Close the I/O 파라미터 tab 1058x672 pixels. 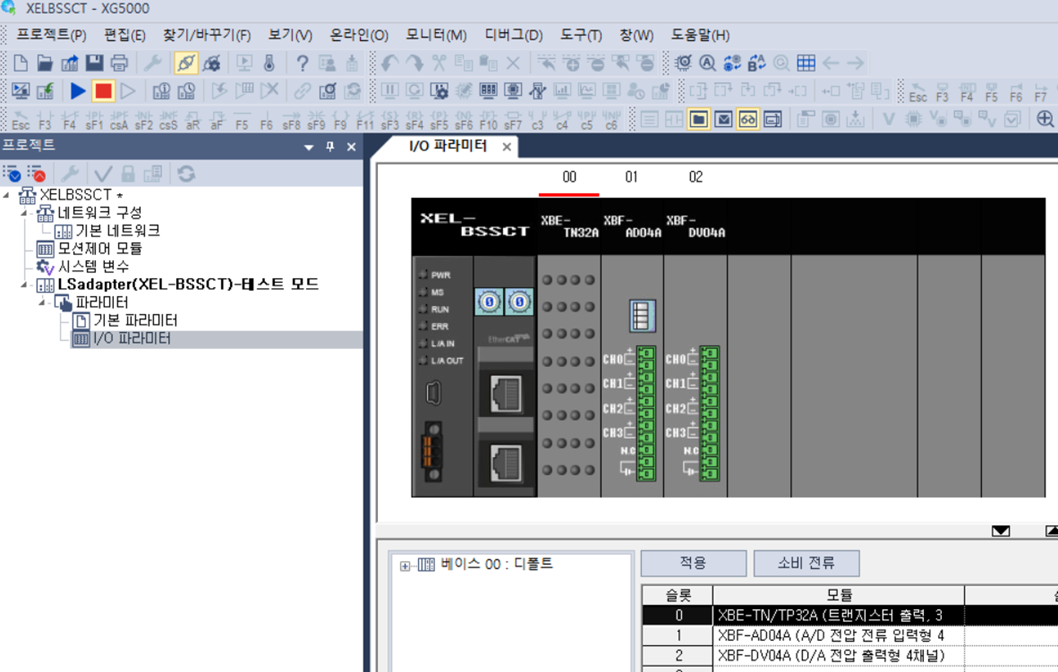click(x=507, y=146)
